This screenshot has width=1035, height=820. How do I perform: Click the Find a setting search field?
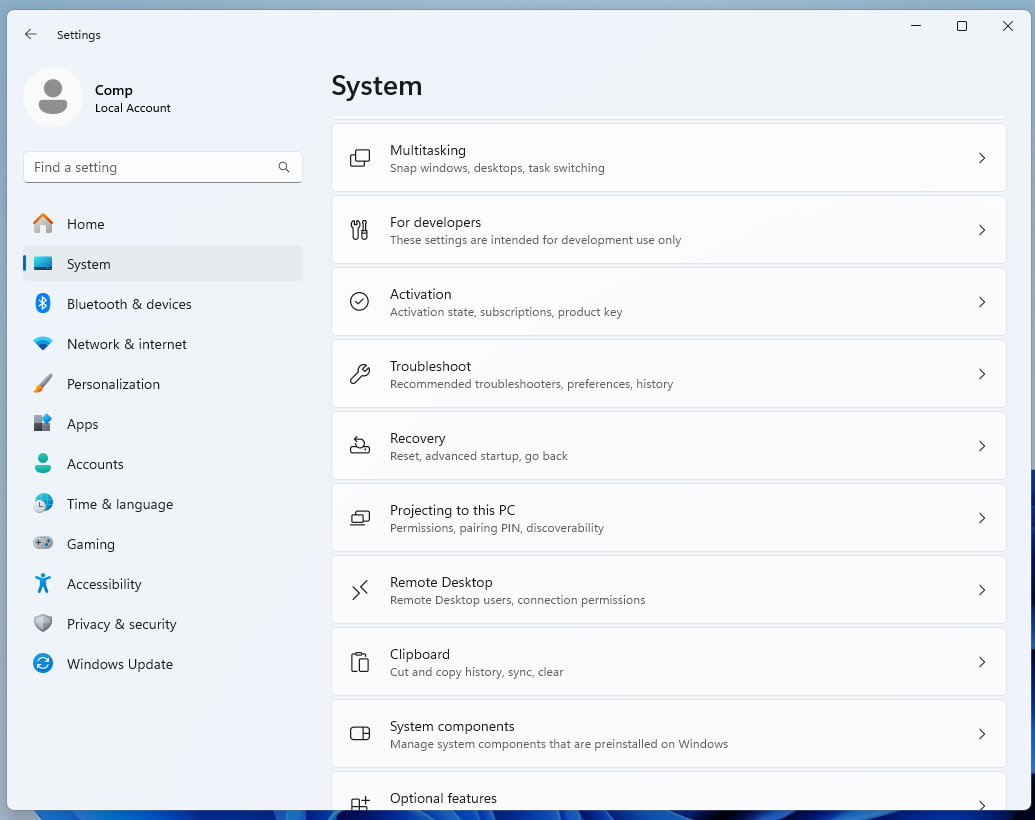tap(163, 167)
